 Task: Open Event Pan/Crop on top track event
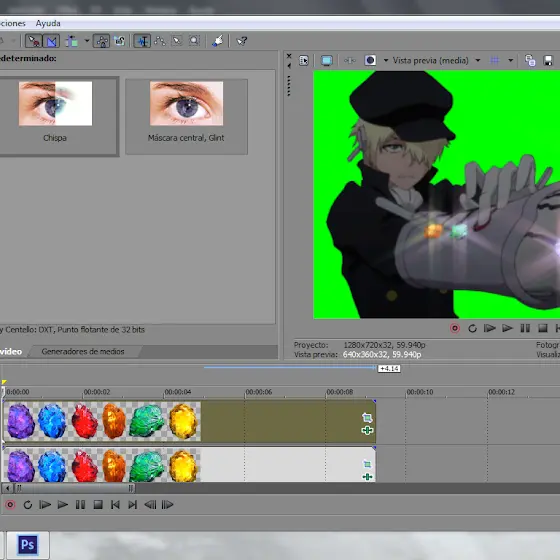tap(367, 418)
